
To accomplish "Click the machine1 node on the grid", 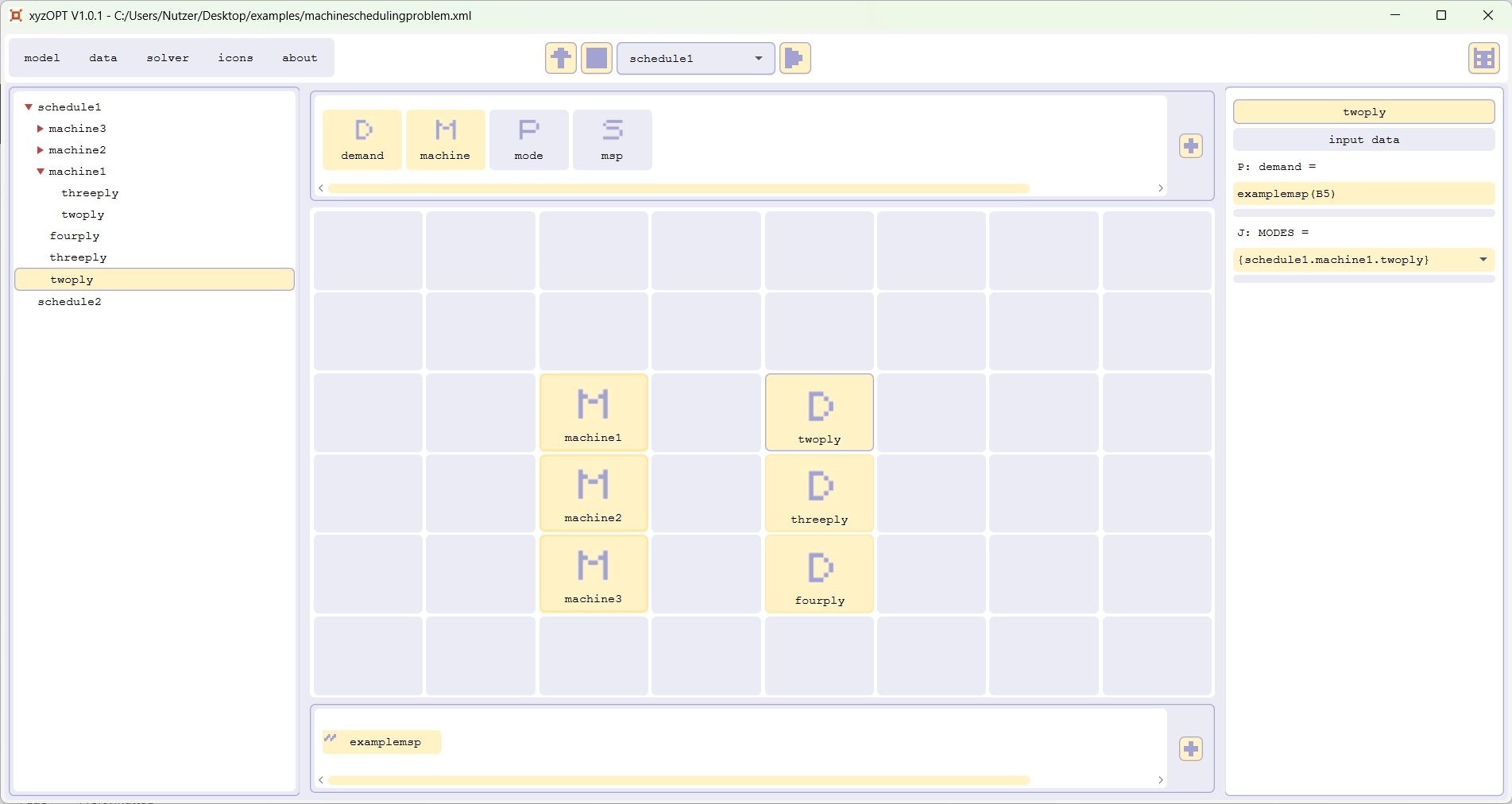I will (x=594, y=412).
